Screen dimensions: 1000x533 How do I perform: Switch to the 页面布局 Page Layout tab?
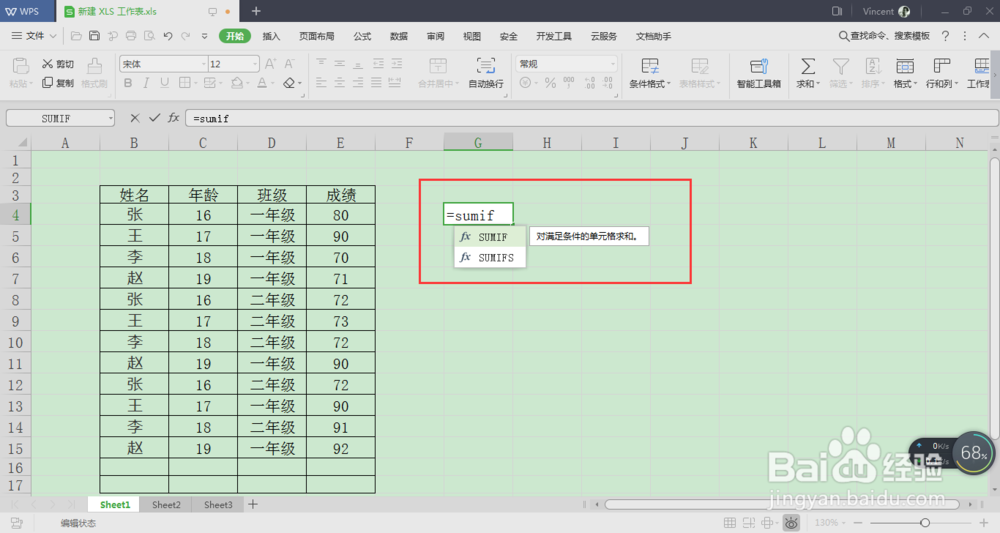pos(316,36)
